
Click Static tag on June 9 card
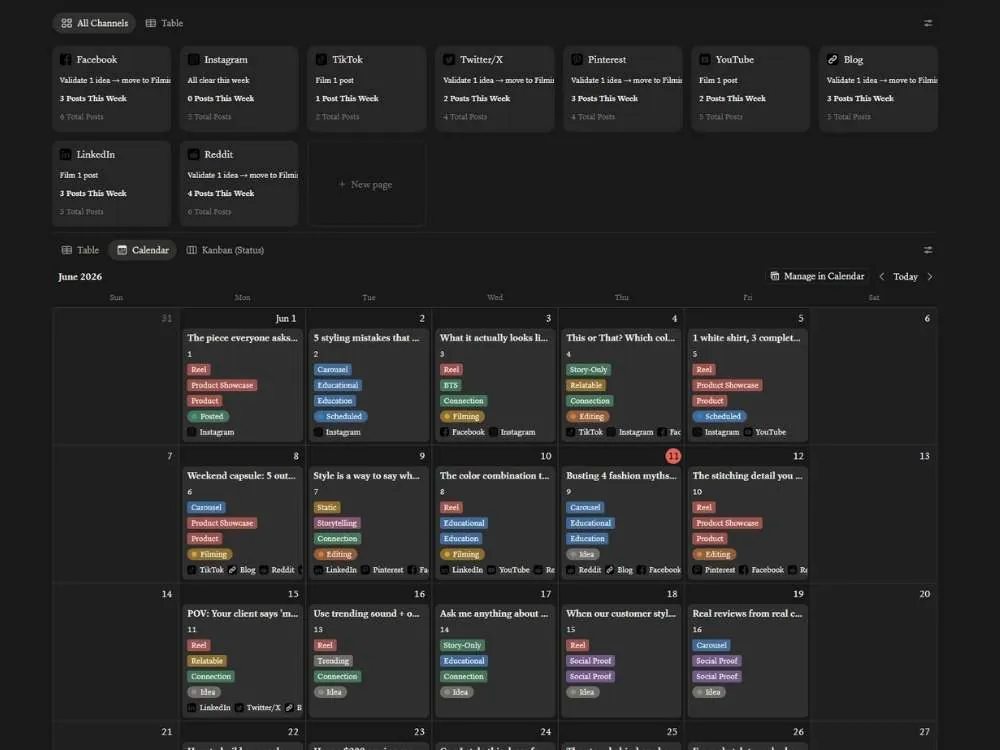point(327,507)
